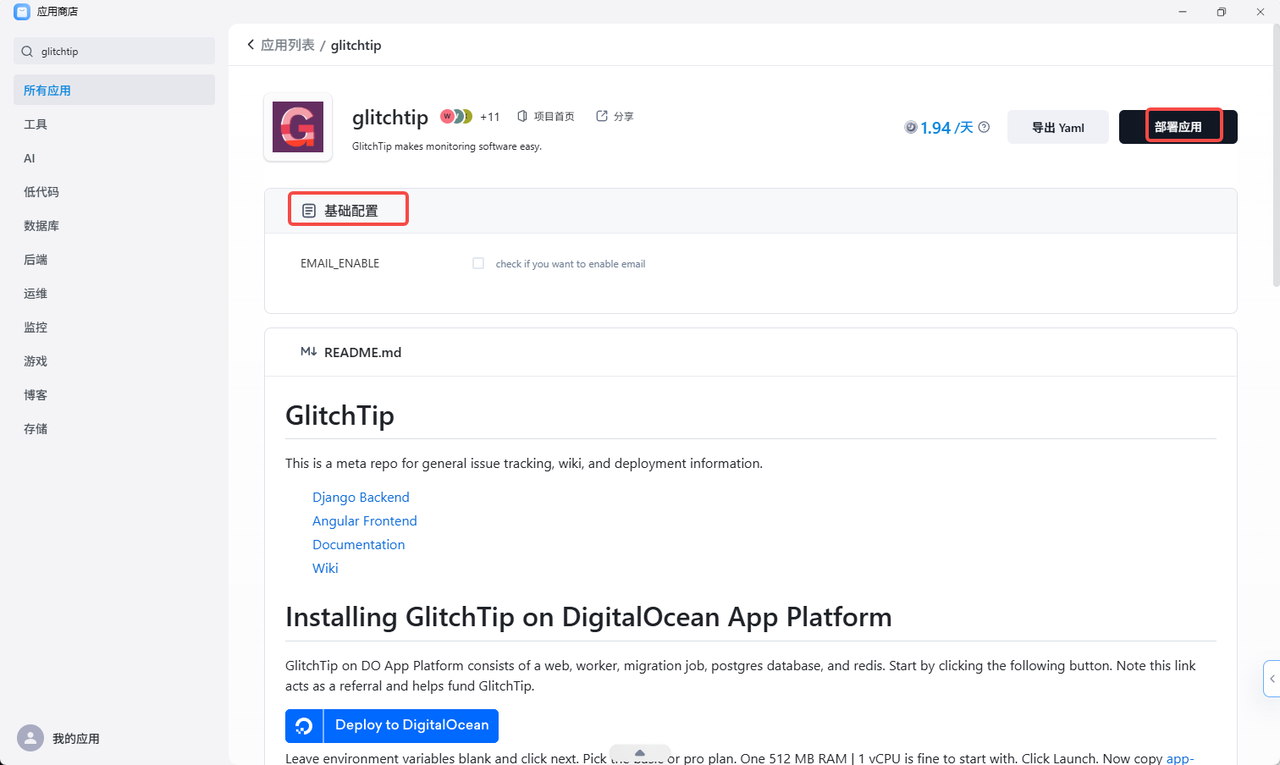Image resolution: width=1280 pixels, height=765 pixels.
Task: Maximize the application window
Action: pyautogui.click(x=1221, y=12)
